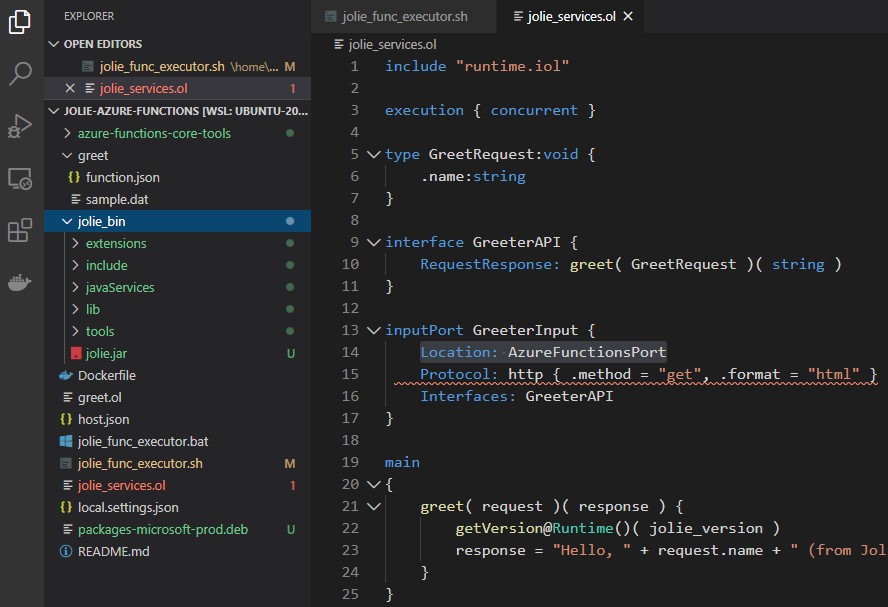Open the Extensions view
The width and height of the screenshot is (888, 607).
22,229
